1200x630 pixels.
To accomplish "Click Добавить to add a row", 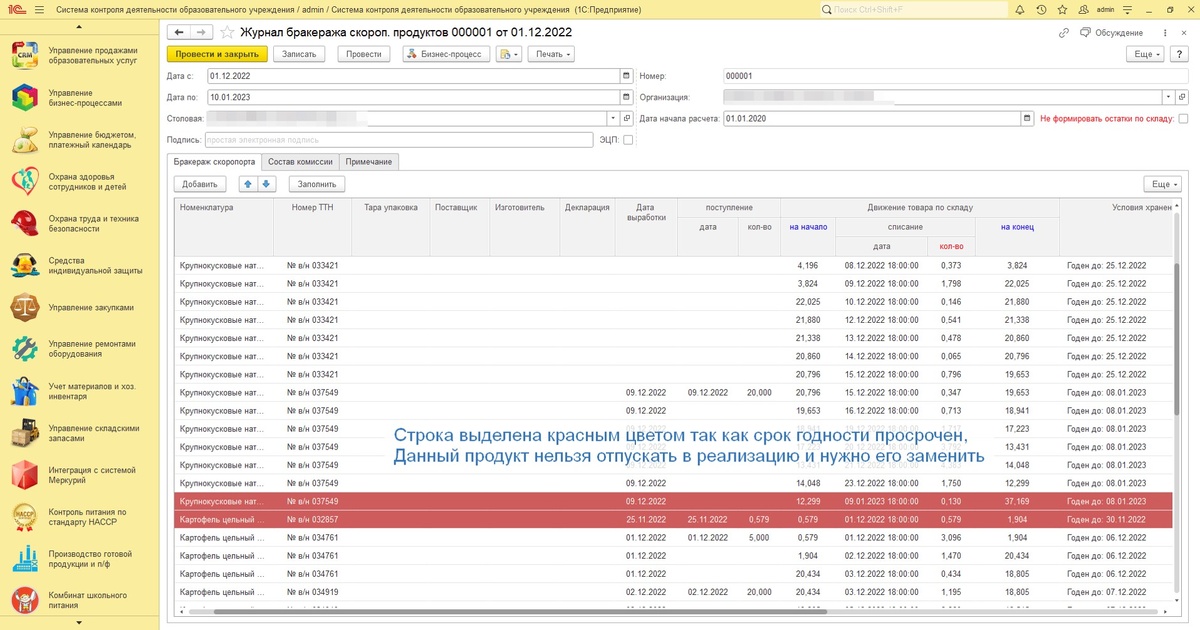I will (200, 184).
